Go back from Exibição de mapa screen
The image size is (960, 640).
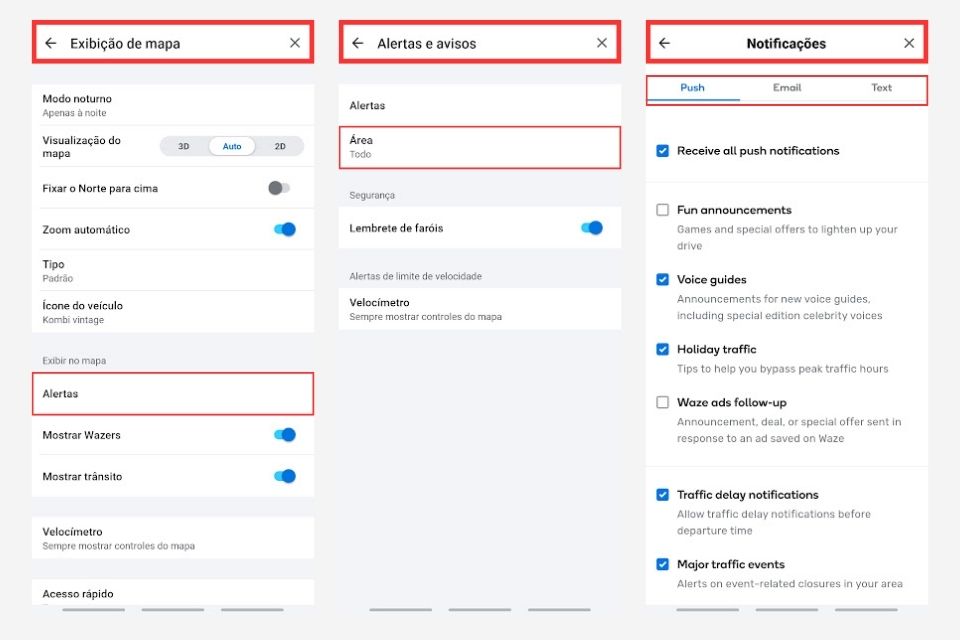tap(51, 43)
